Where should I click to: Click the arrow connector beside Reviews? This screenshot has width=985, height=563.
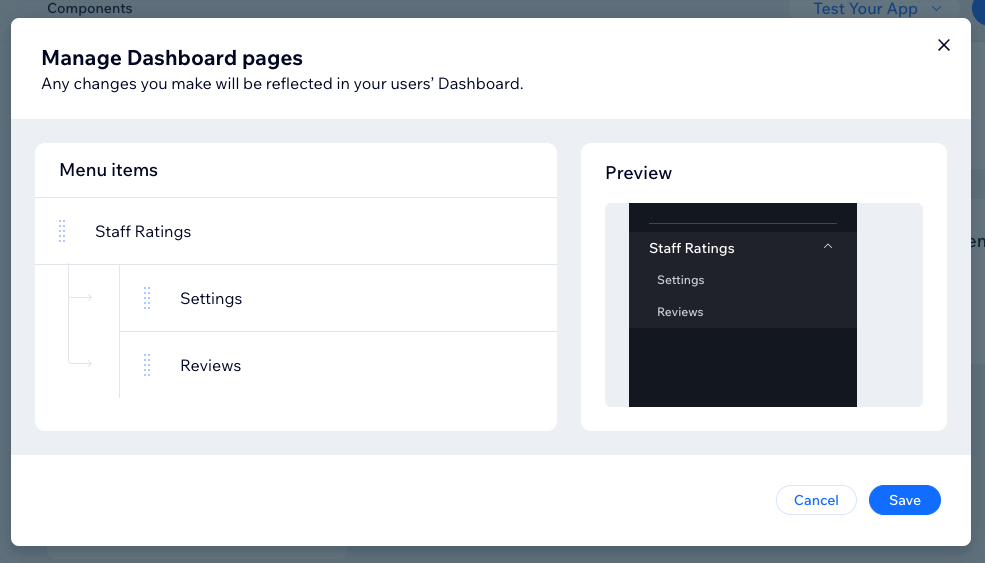click(81, 363)
